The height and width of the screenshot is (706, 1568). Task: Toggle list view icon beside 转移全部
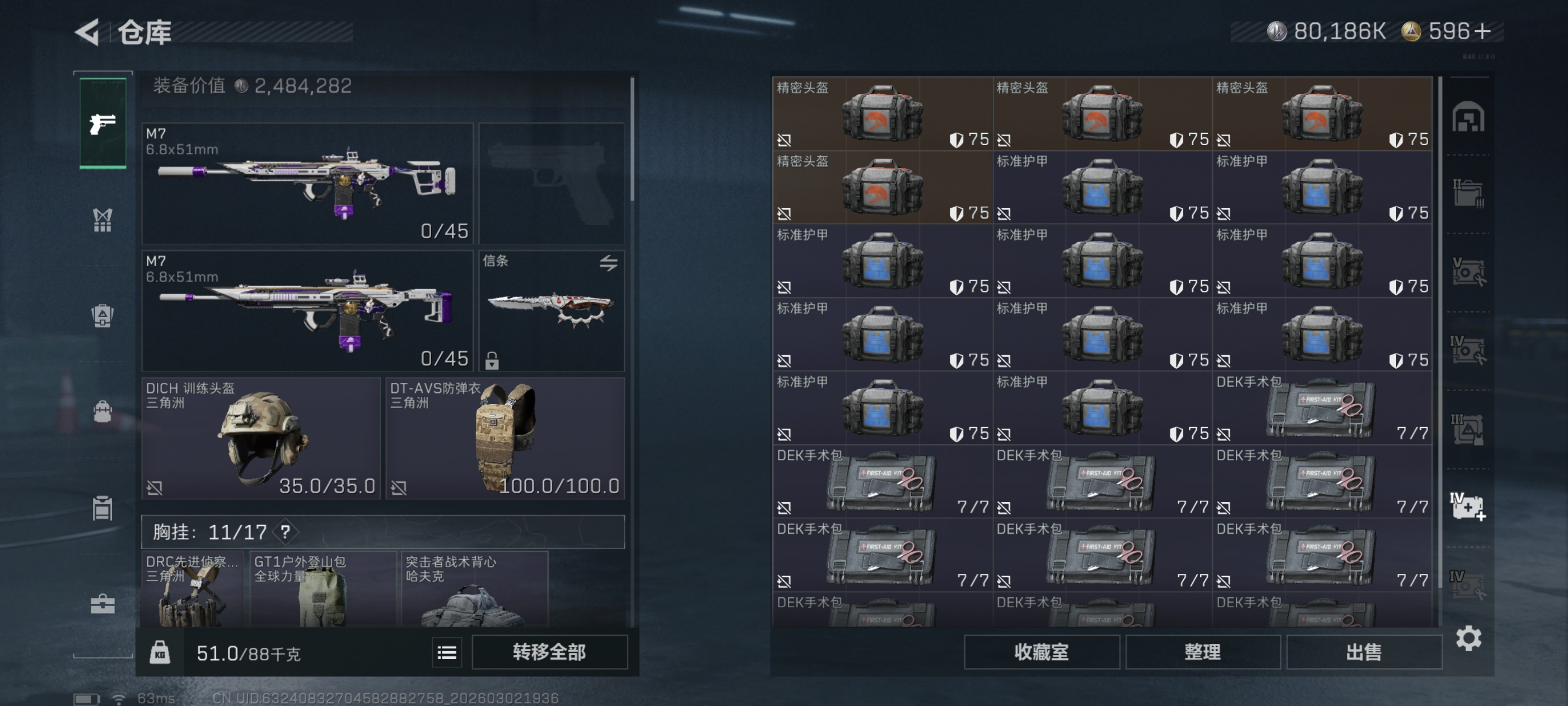coord(447,652)
